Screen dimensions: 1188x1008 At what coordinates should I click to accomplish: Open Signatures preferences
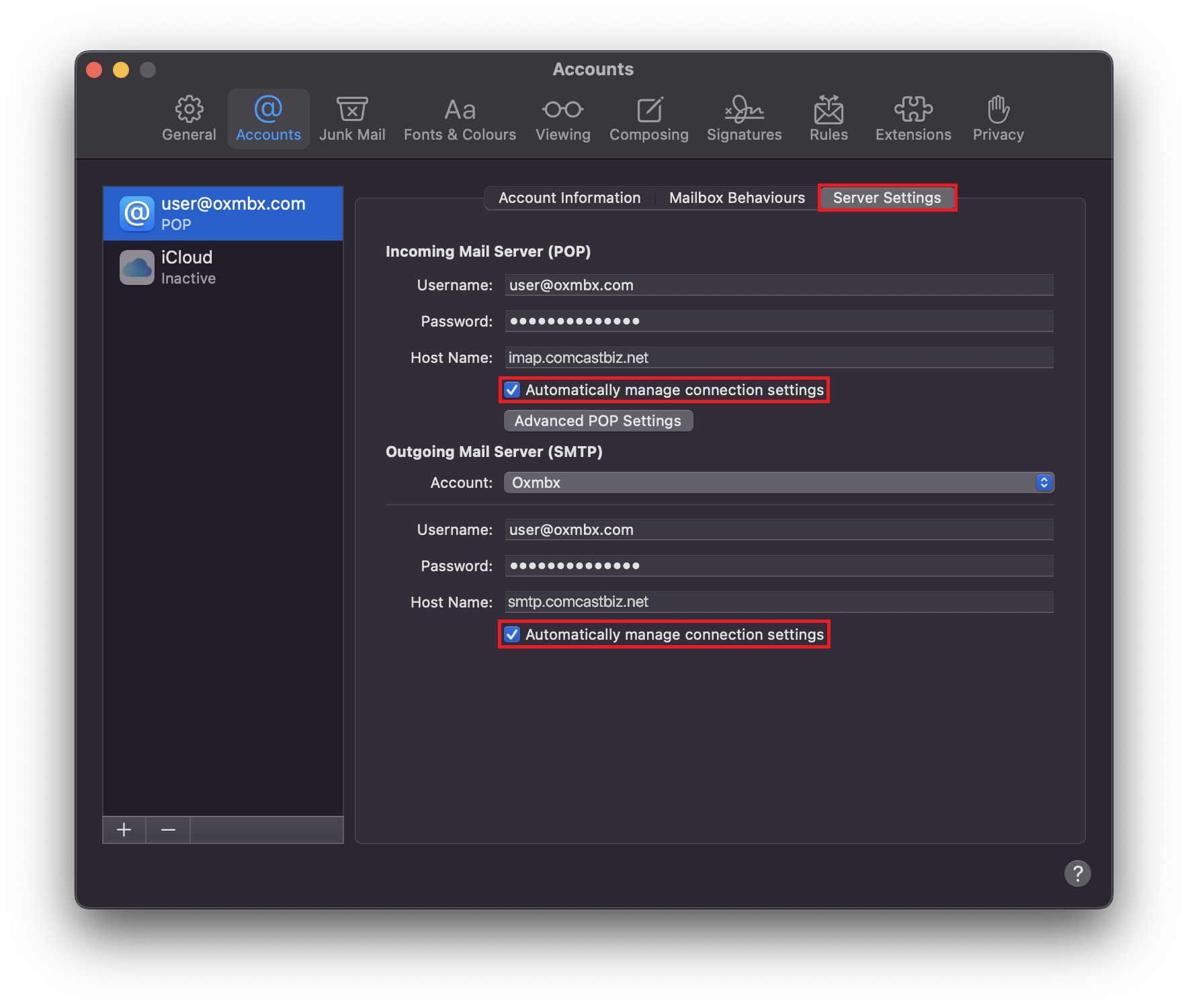744,119
